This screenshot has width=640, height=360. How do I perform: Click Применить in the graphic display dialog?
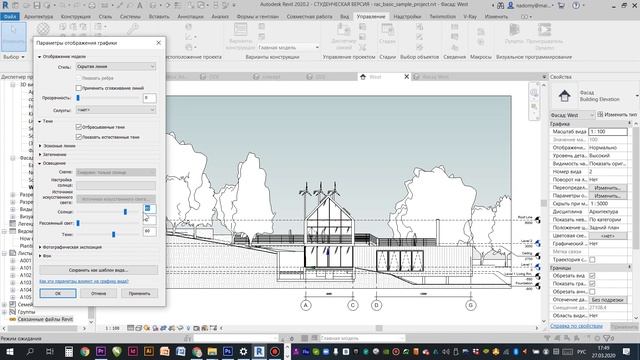(x=139, y=293)
